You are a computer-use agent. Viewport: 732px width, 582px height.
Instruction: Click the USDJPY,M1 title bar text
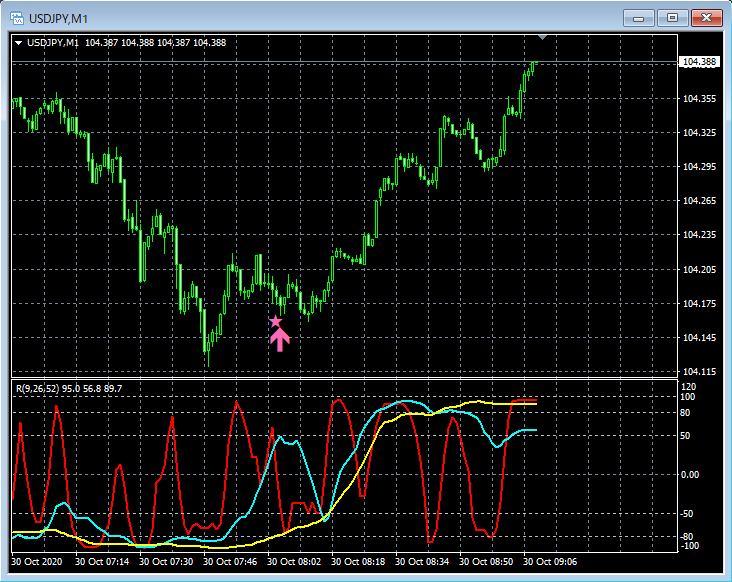58,19
